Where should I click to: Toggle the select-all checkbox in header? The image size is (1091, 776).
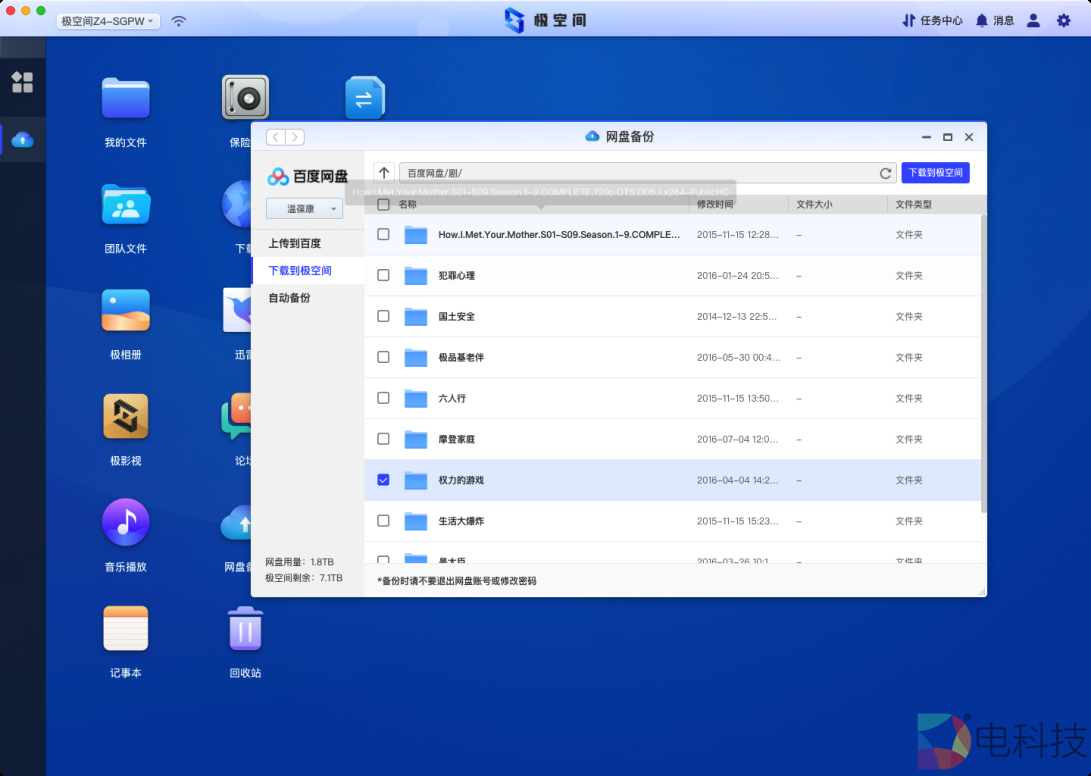[383, 203]
